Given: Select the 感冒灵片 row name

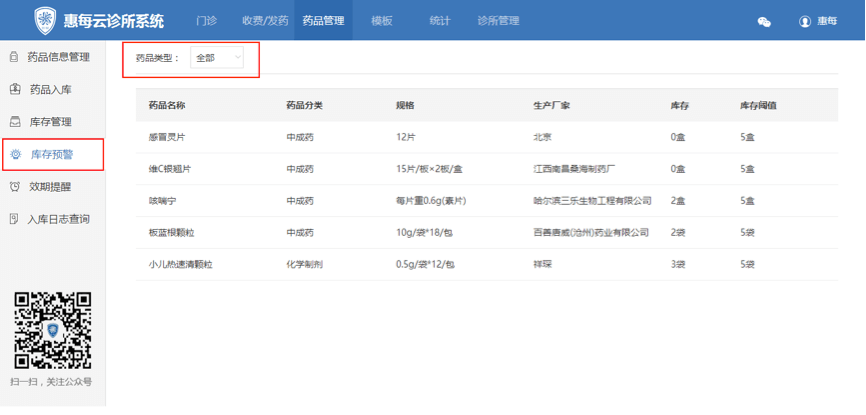Looking at the screenshot, I should coord(167,137).
